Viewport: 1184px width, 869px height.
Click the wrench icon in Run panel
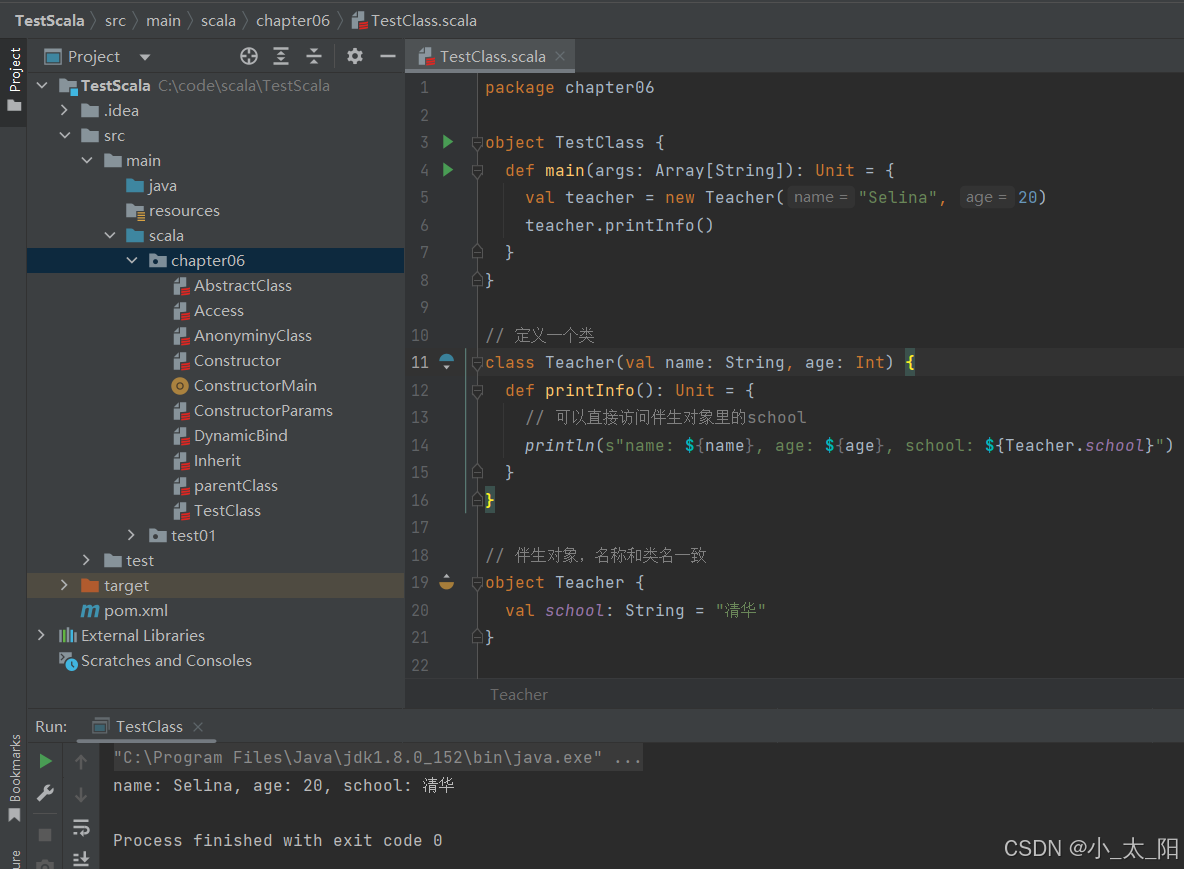[45, 793]
